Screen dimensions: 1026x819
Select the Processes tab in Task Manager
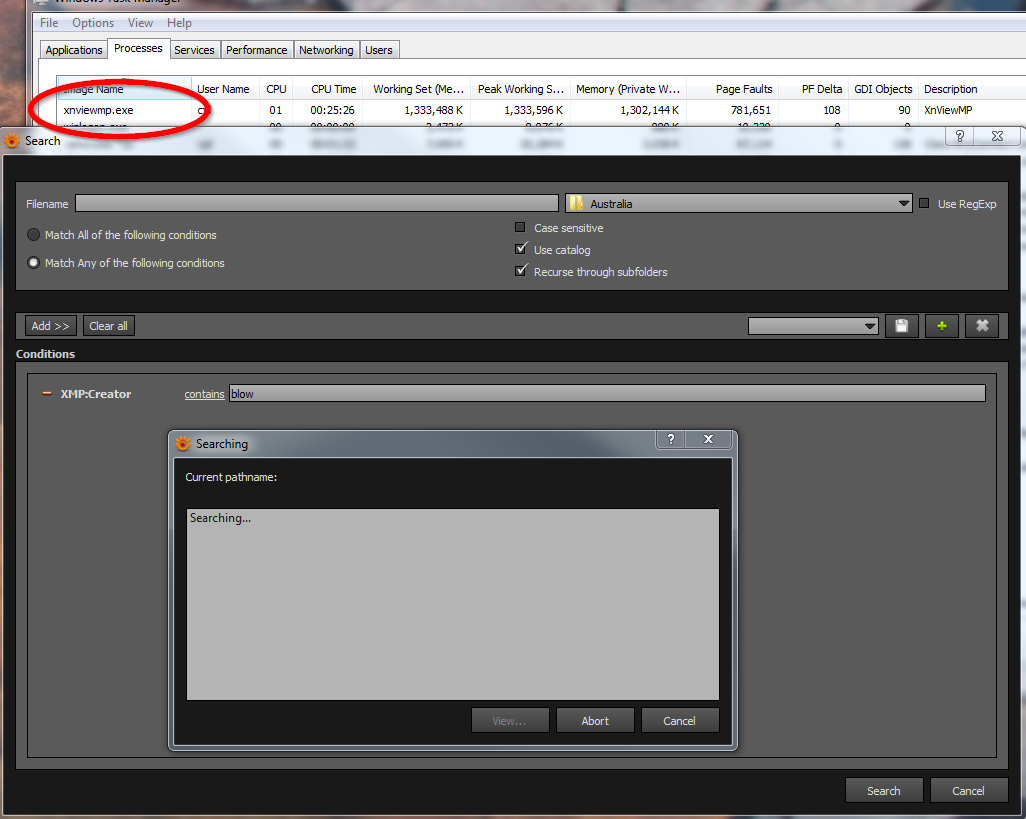tap(137, 48)
